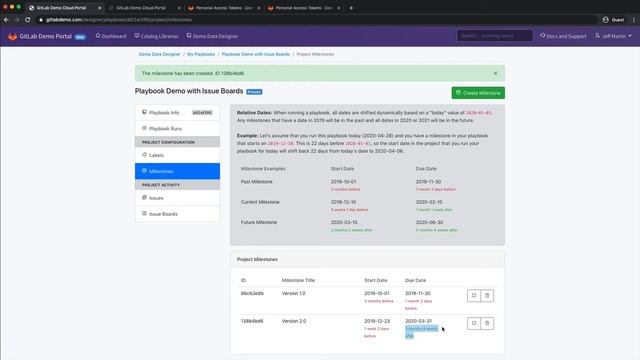
Task: Click due date 2020-03-31
Action: coord(418,321)
